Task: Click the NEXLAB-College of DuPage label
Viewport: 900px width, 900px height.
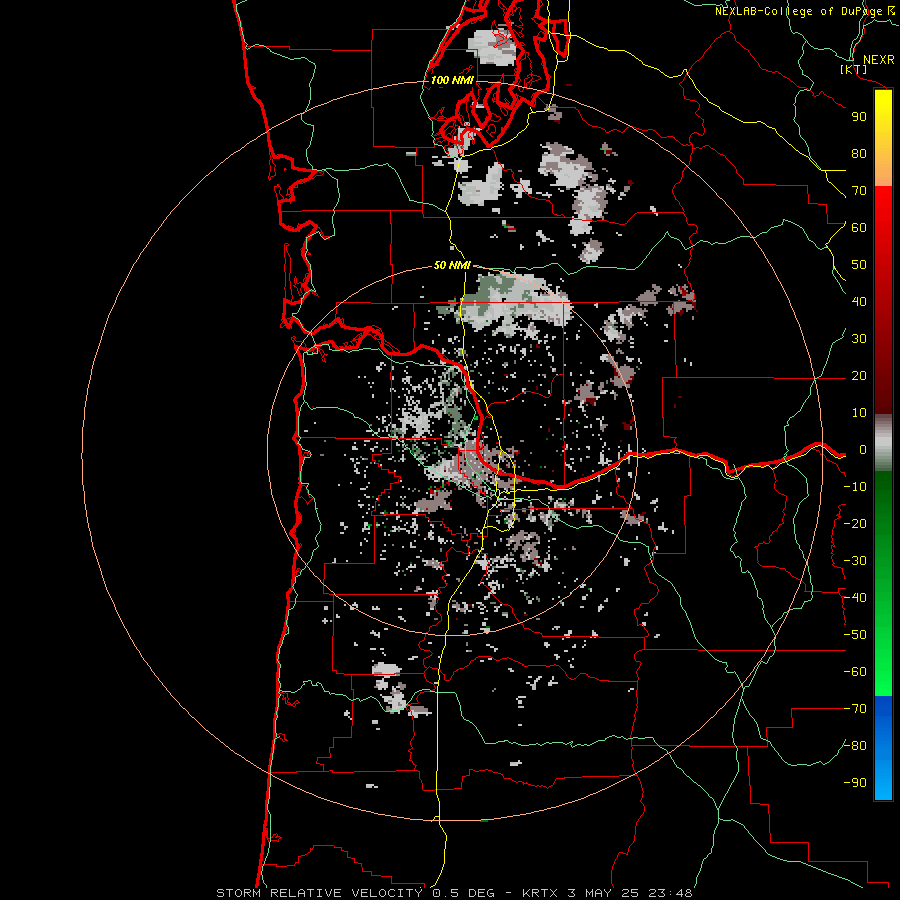Action: 798,11
